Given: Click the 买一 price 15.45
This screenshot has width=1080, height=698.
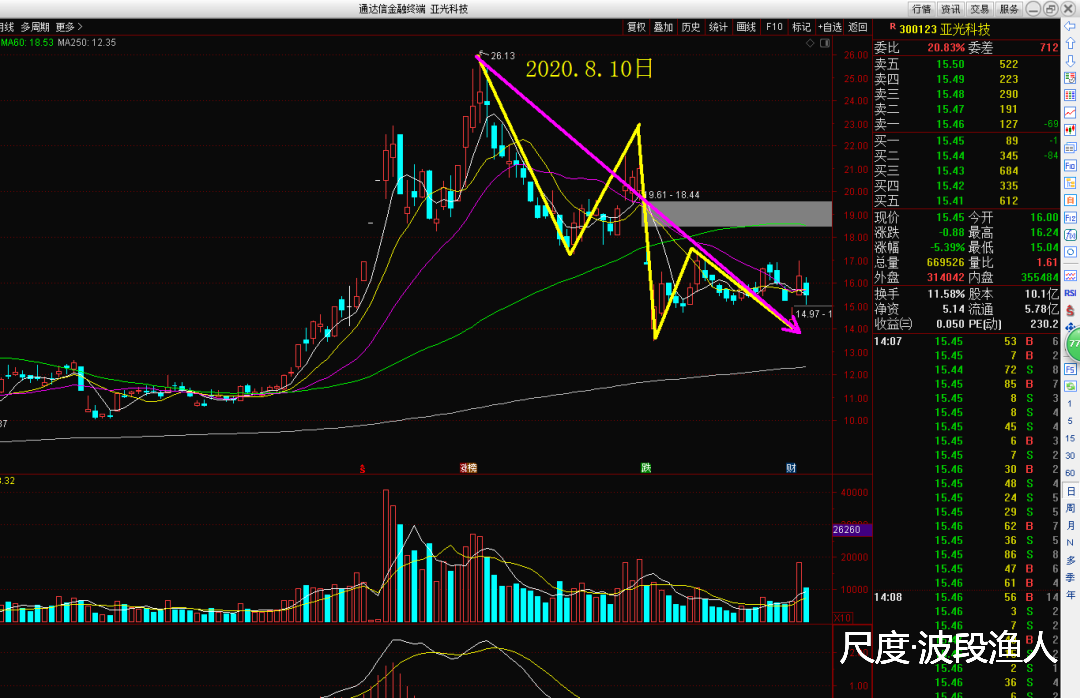Looking at the screenshot, I should [950, 141].
